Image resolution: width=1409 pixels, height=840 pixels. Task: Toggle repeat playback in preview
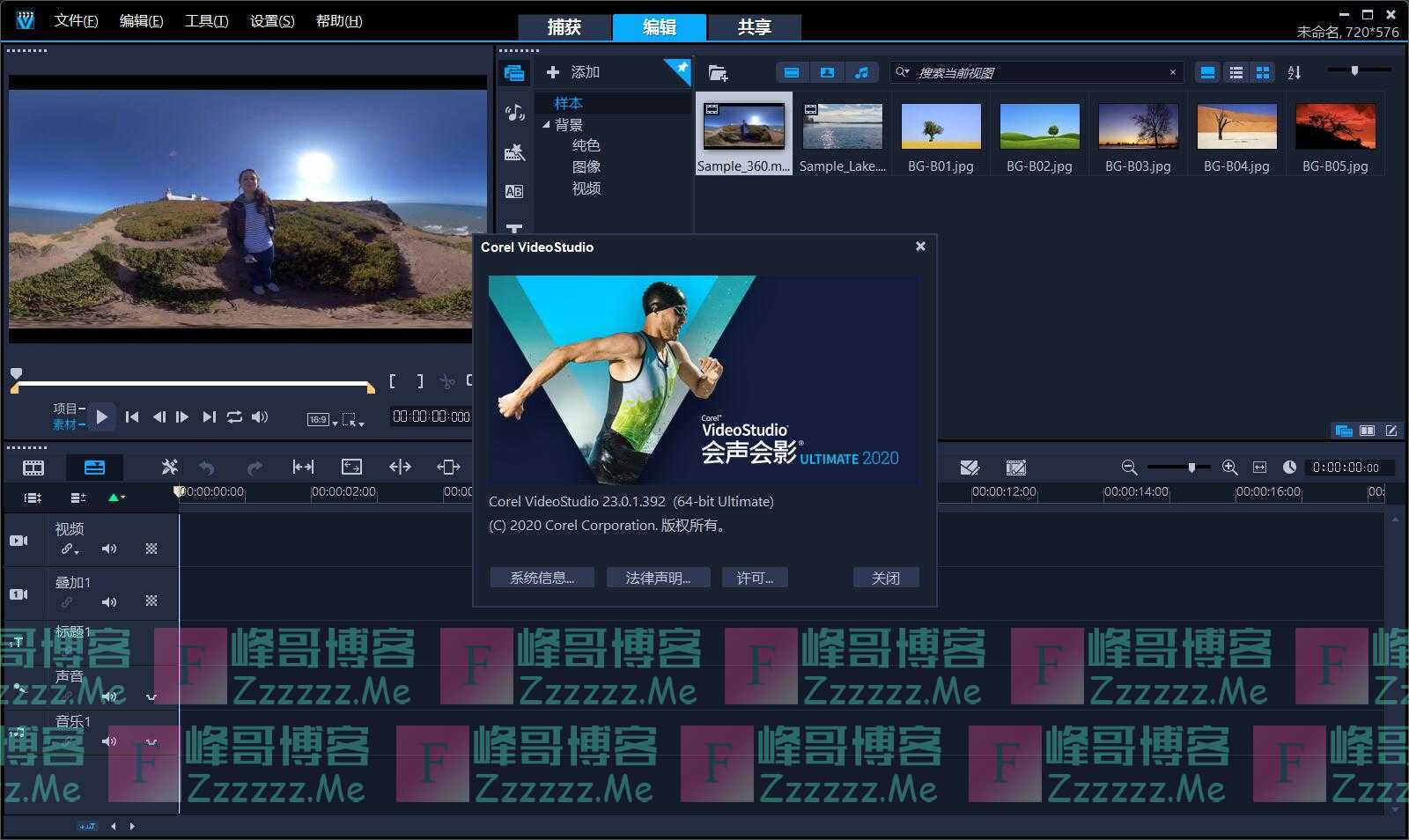[x=234, y=417]
